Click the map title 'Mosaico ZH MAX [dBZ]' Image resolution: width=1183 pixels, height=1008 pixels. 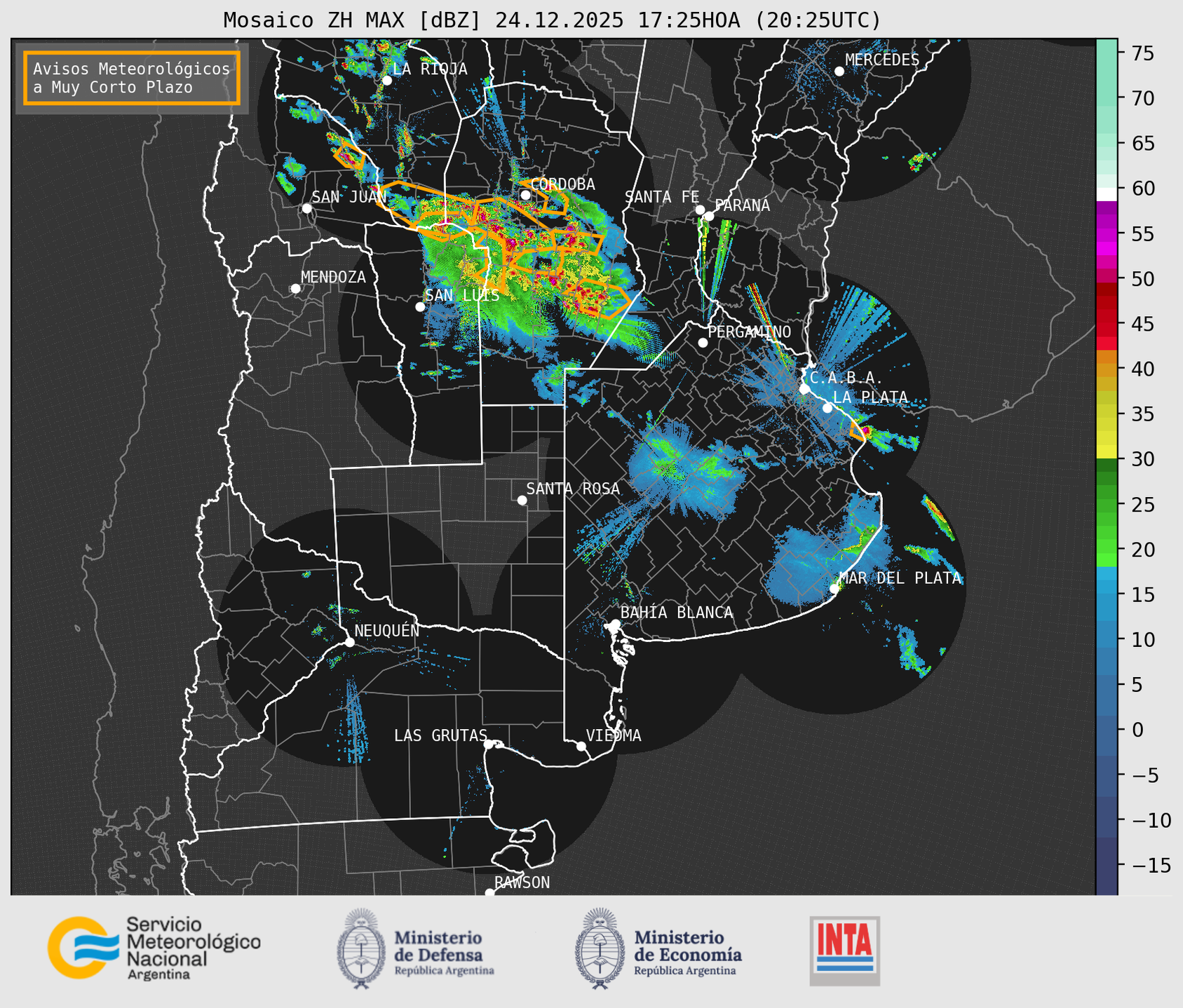(353, 20)
